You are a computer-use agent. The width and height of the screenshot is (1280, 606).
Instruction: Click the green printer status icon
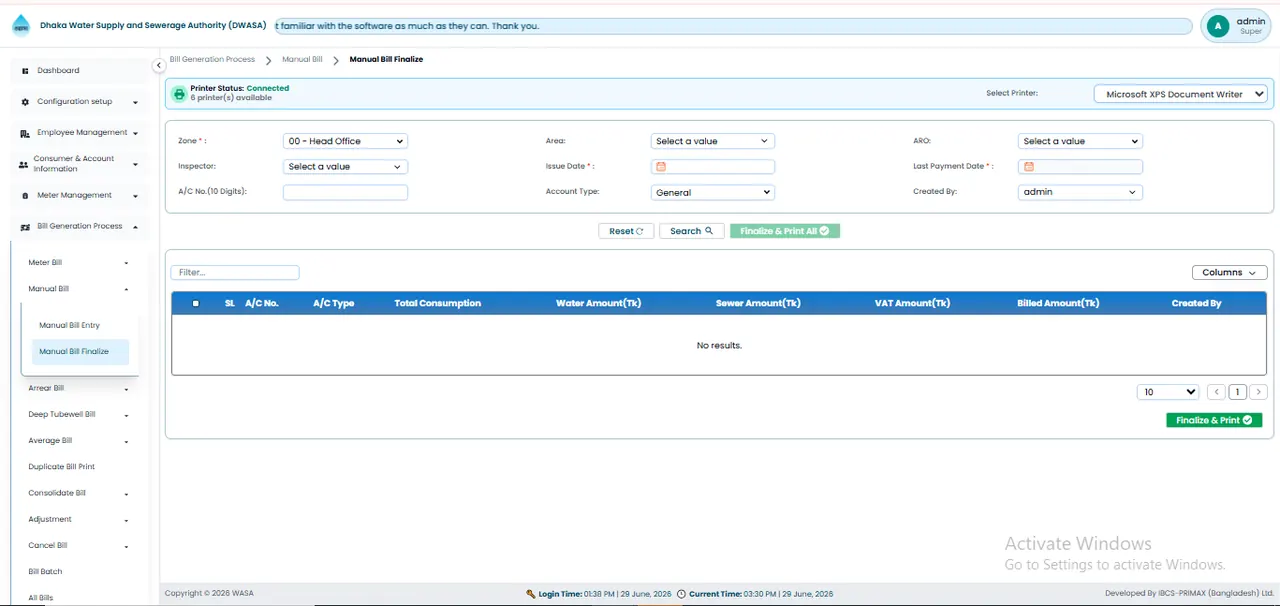pyautogui.click(x=179, y=93)
